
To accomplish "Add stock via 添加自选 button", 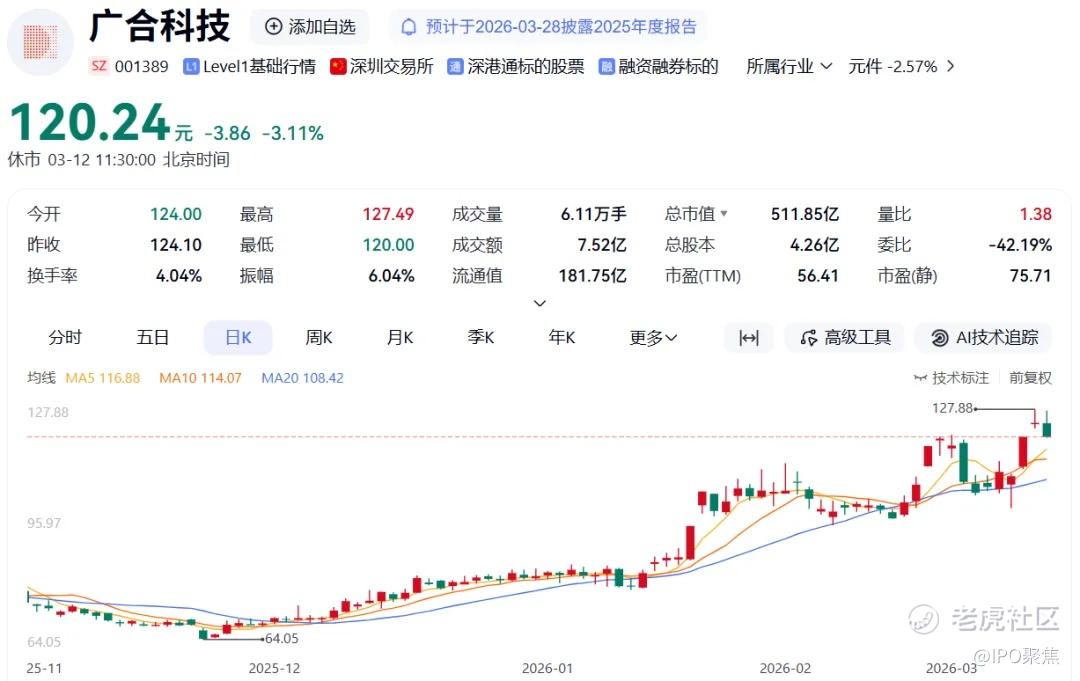I will coord(310,27).
